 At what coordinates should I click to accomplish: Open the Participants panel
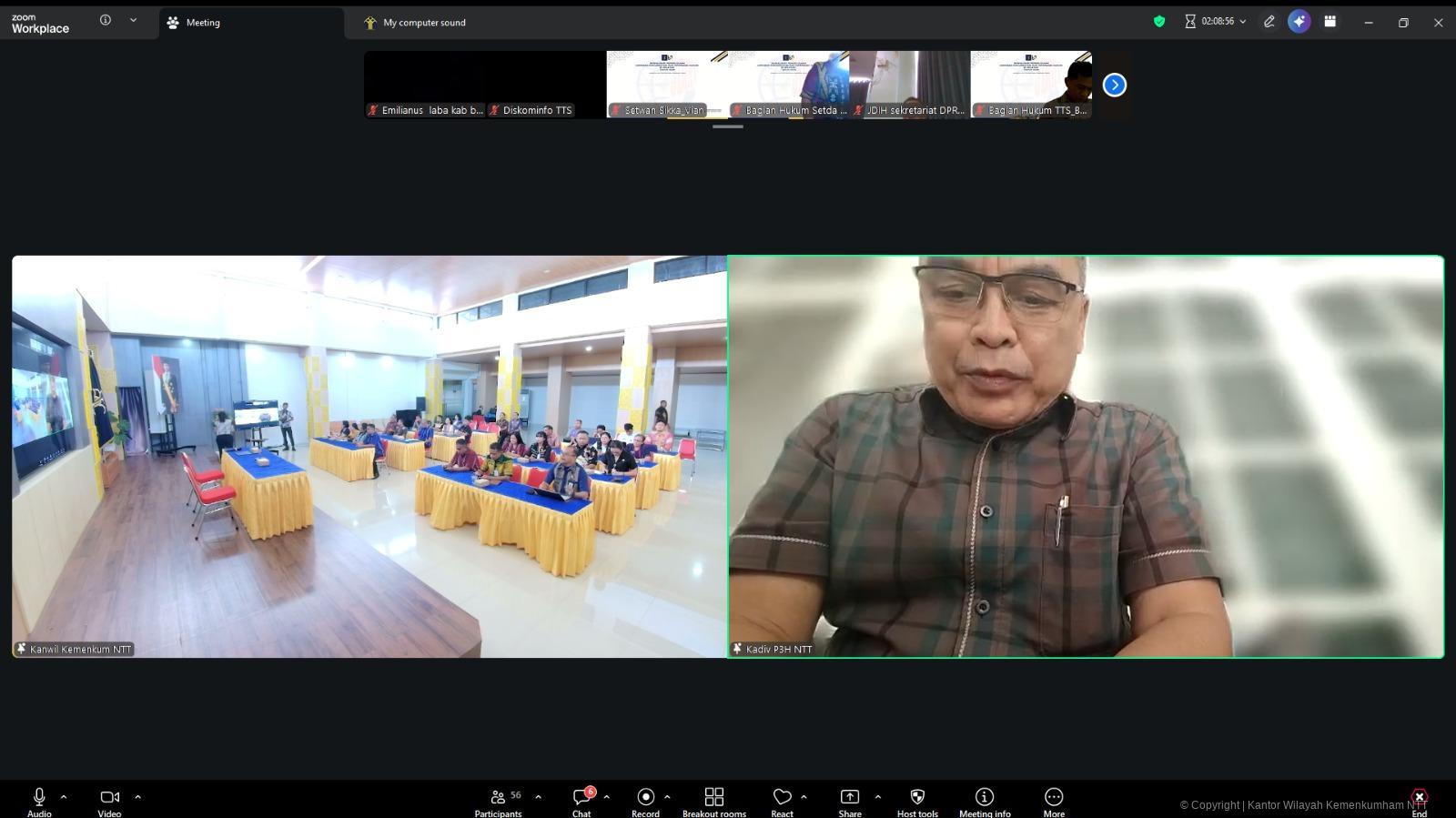pyautogui.click(x=498, y=798)
